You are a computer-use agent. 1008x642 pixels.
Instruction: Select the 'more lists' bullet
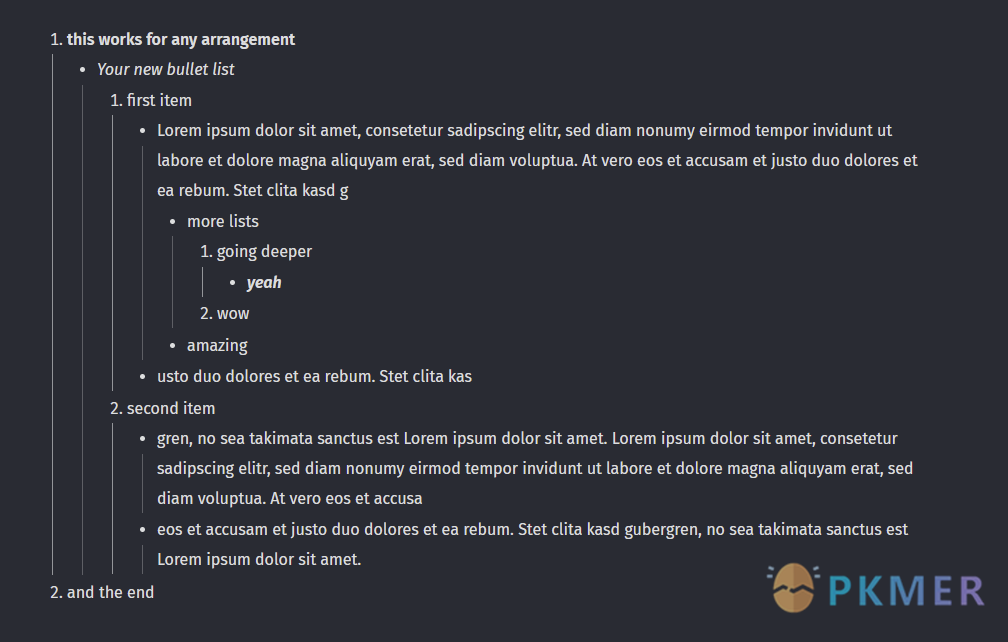(222, 221)
